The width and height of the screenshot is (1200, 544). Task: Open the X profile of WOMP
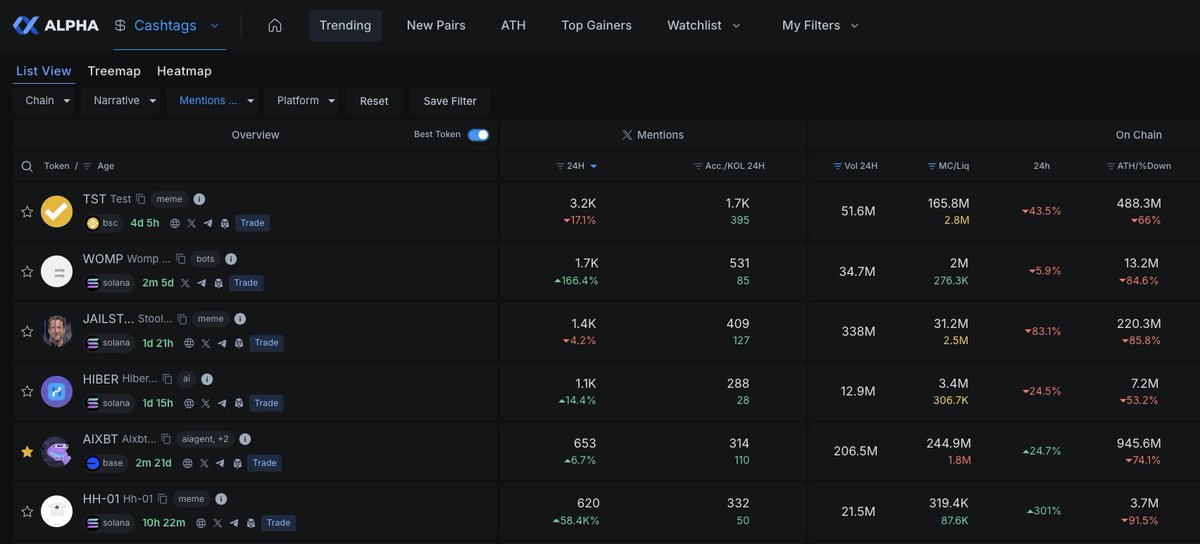185,283
